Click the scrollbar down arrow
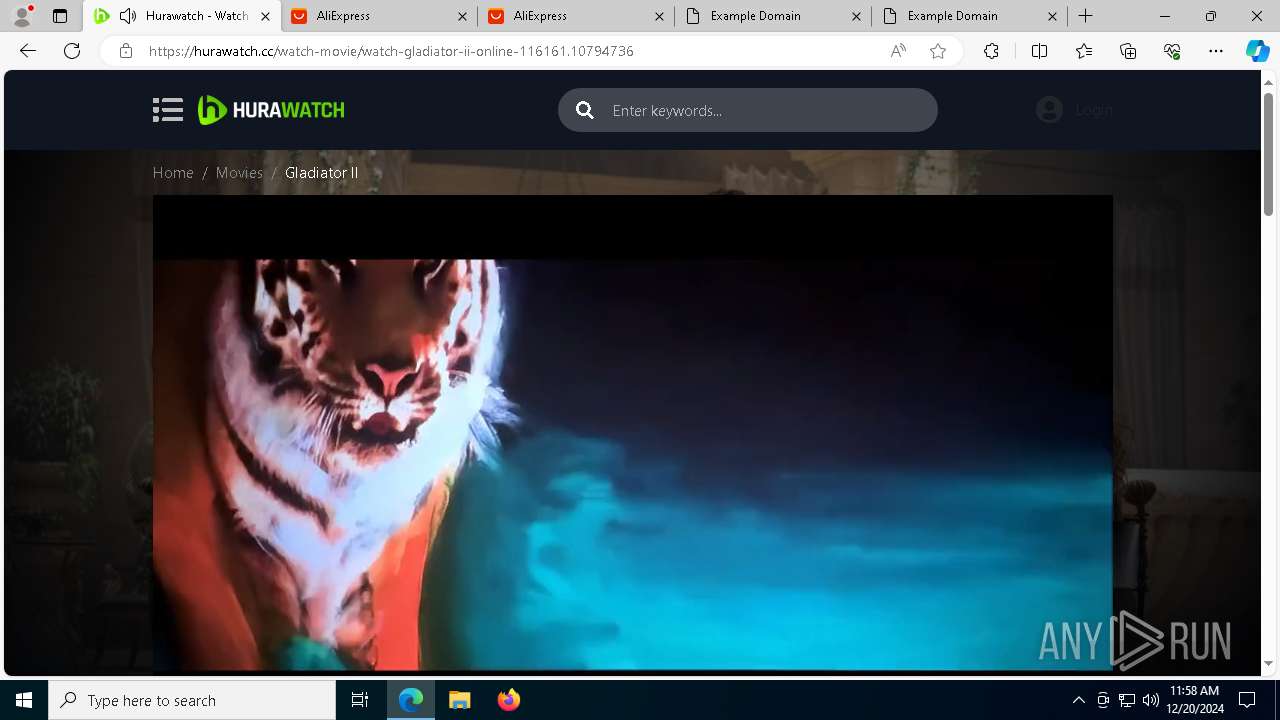 click(1269, 663)
